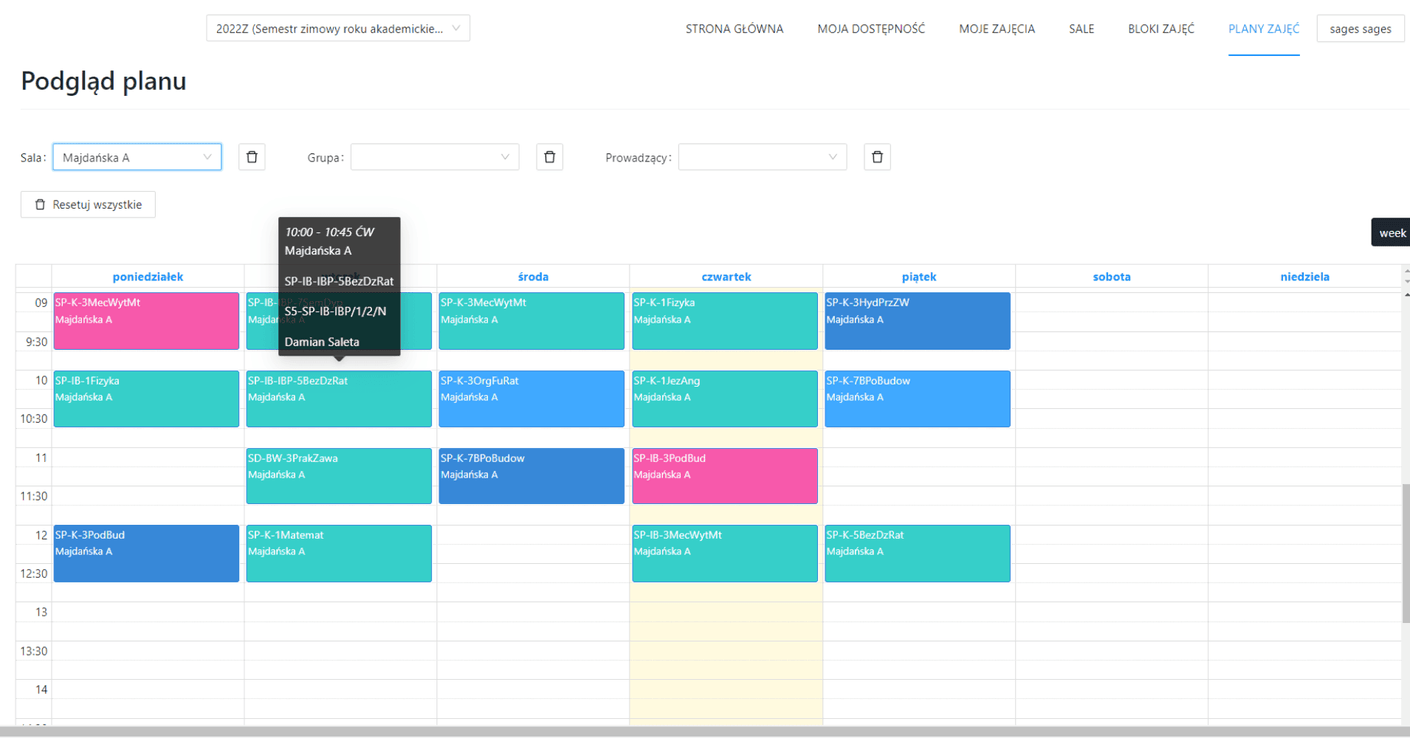Toggle the week view mode
The height and width of the screenshot is (738, 1410).
click(1390, 231)
